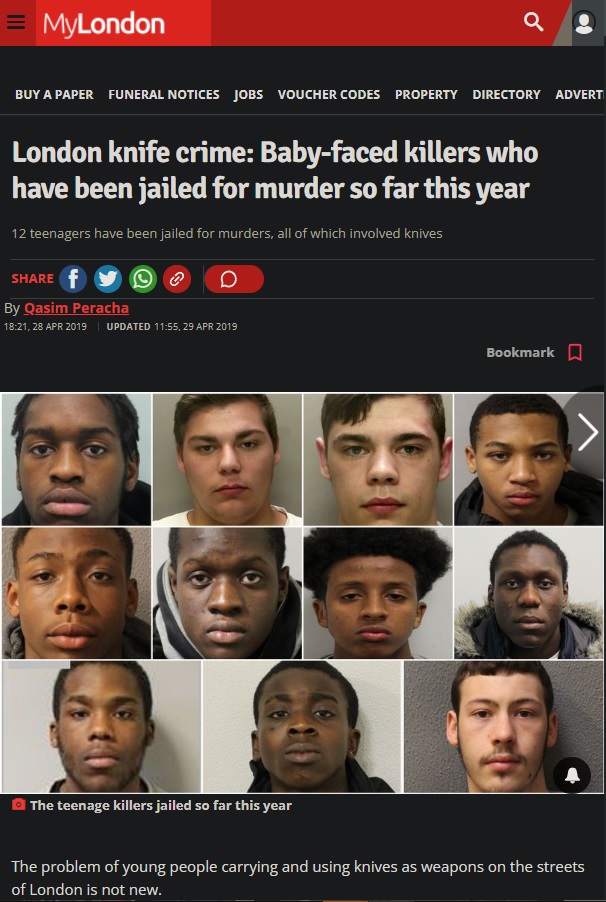Screen dimensions: 606x902
Task: Open the teenage killers collage image
Action: point(303,593)
